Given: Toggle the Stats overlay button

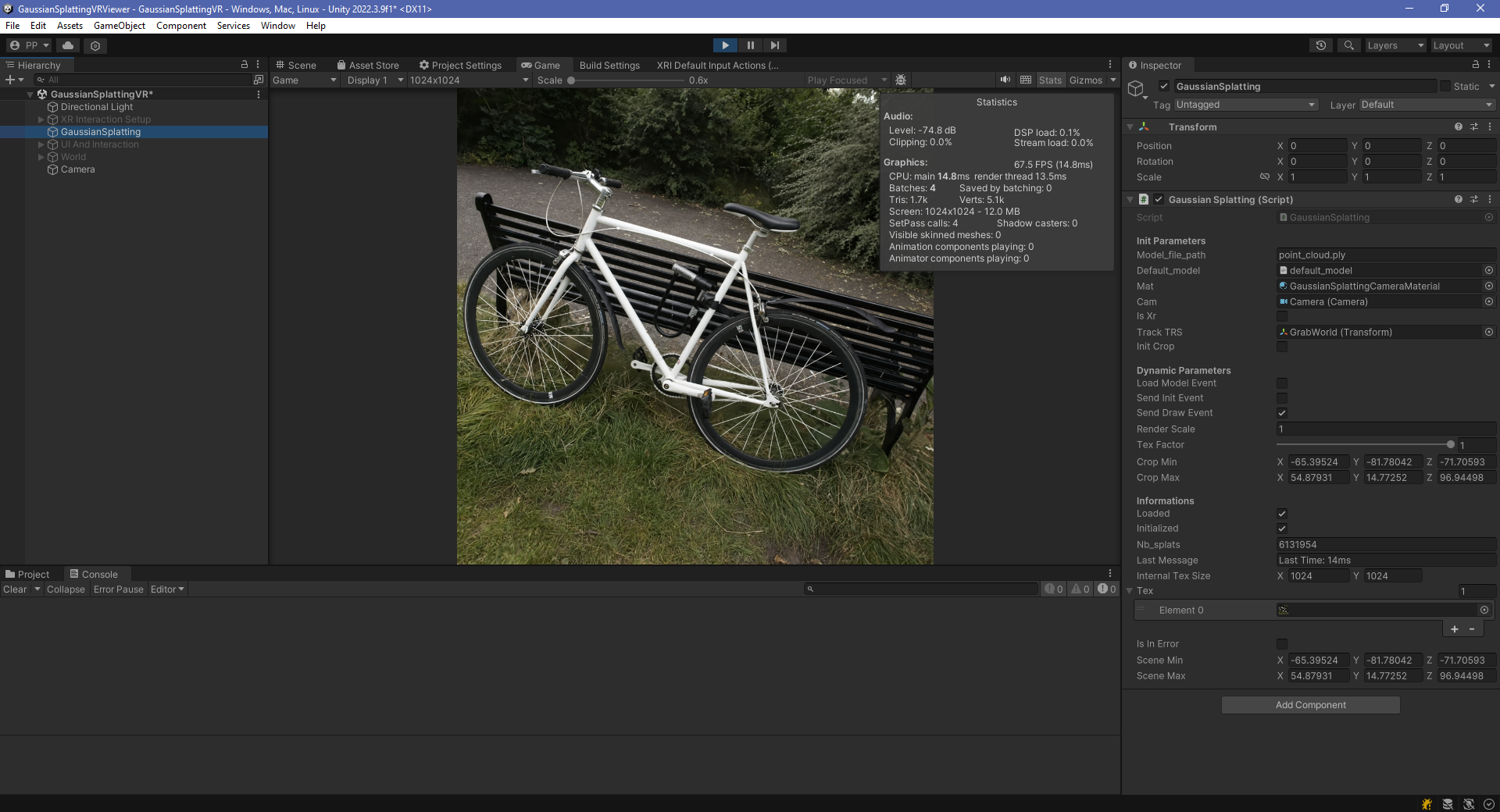Looking at the screenshot, I should (1050, 80).
